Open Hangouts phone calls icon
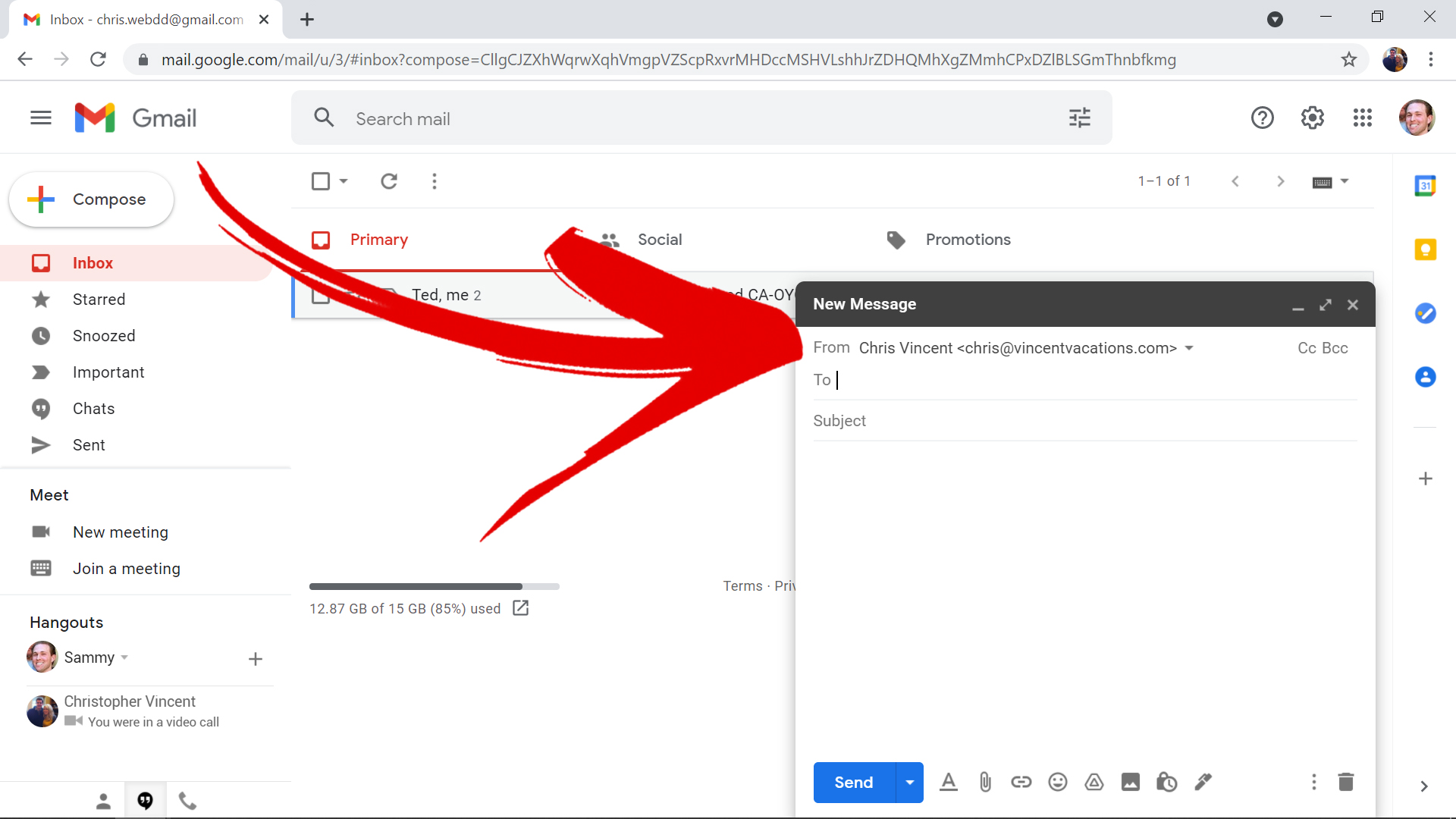 click(187, 801)
